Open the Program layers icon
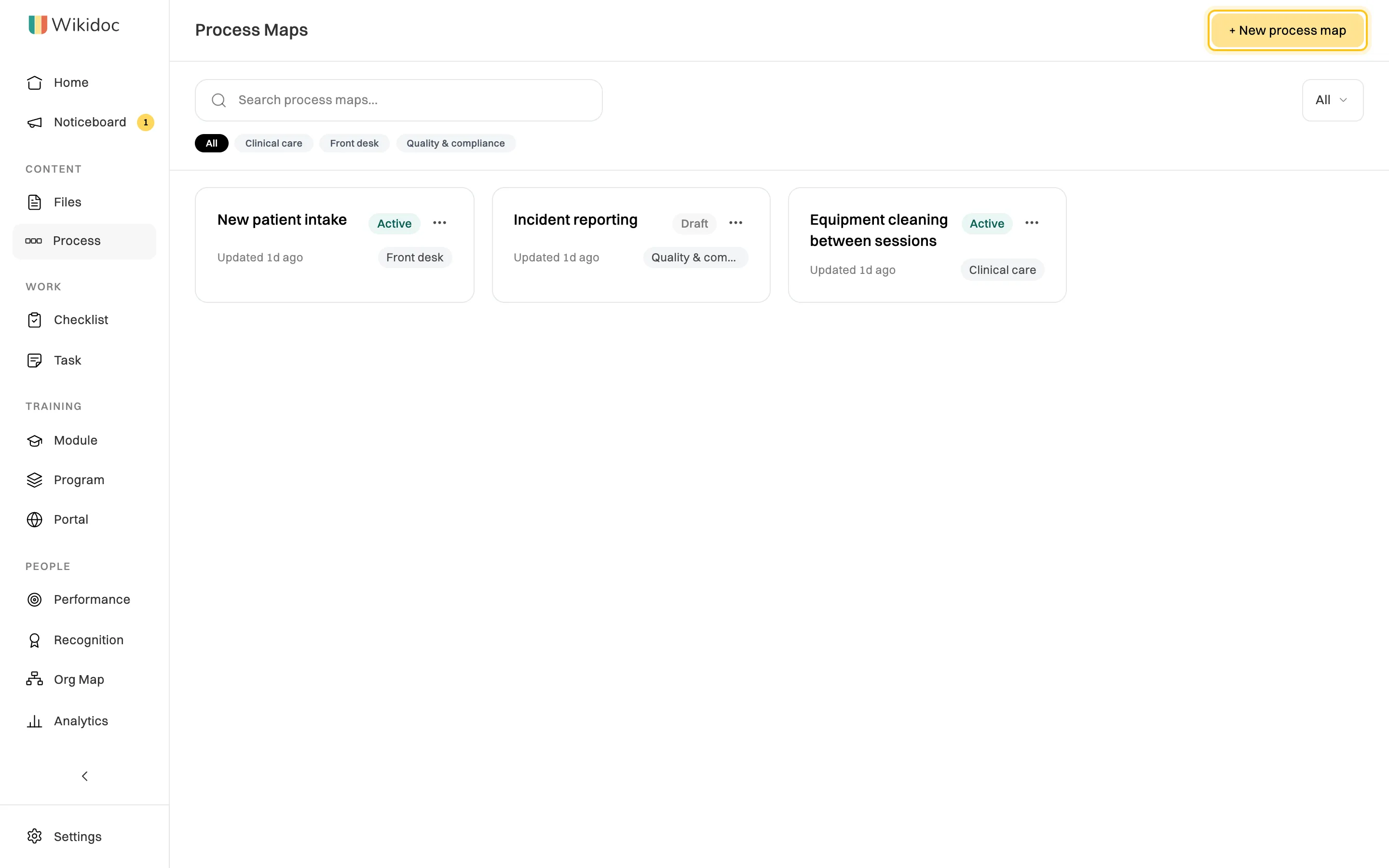 click(34, 480)
